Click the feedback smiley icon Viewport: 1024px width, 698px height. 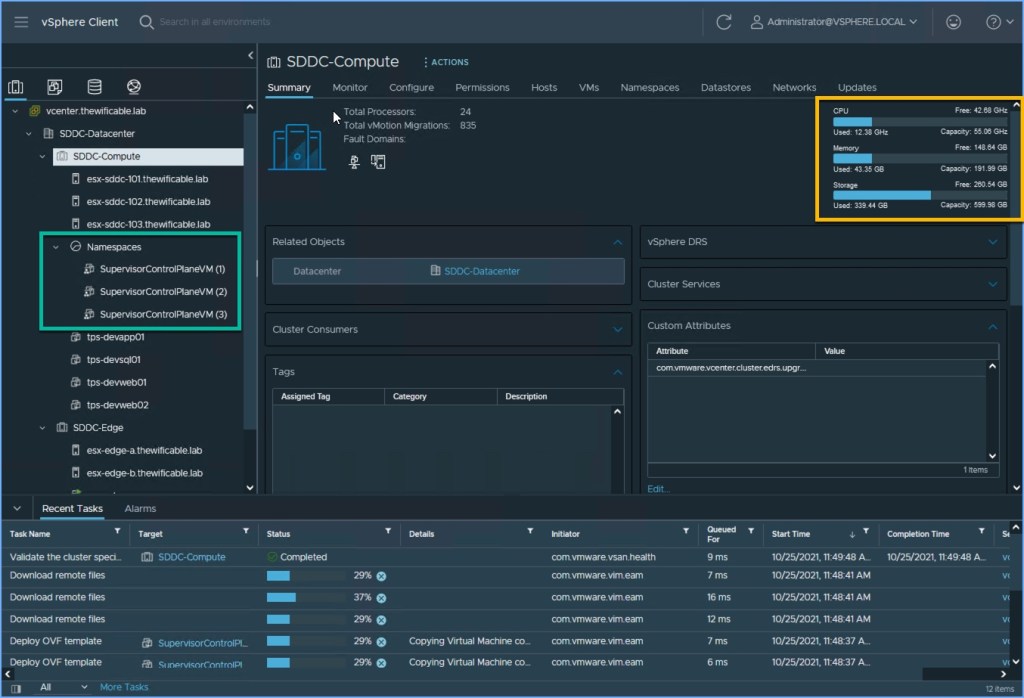point(953,22)
